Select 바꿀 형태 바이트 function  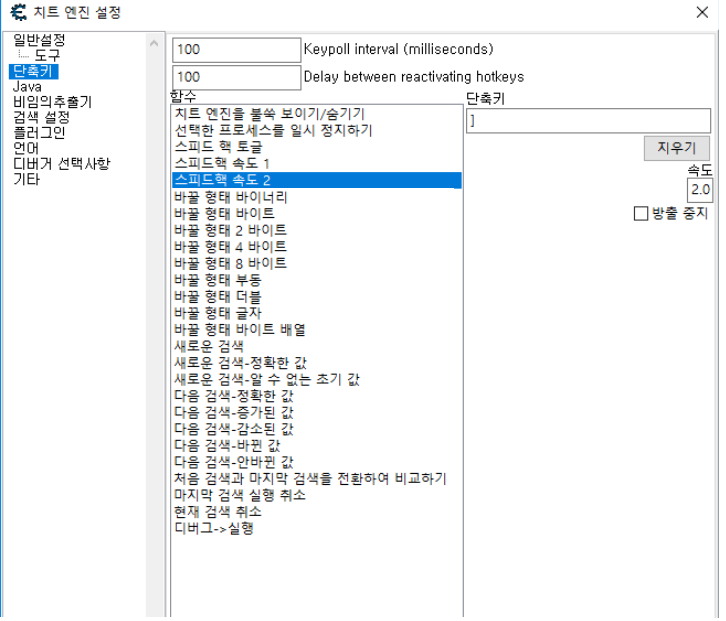click(x=319, y=215)
